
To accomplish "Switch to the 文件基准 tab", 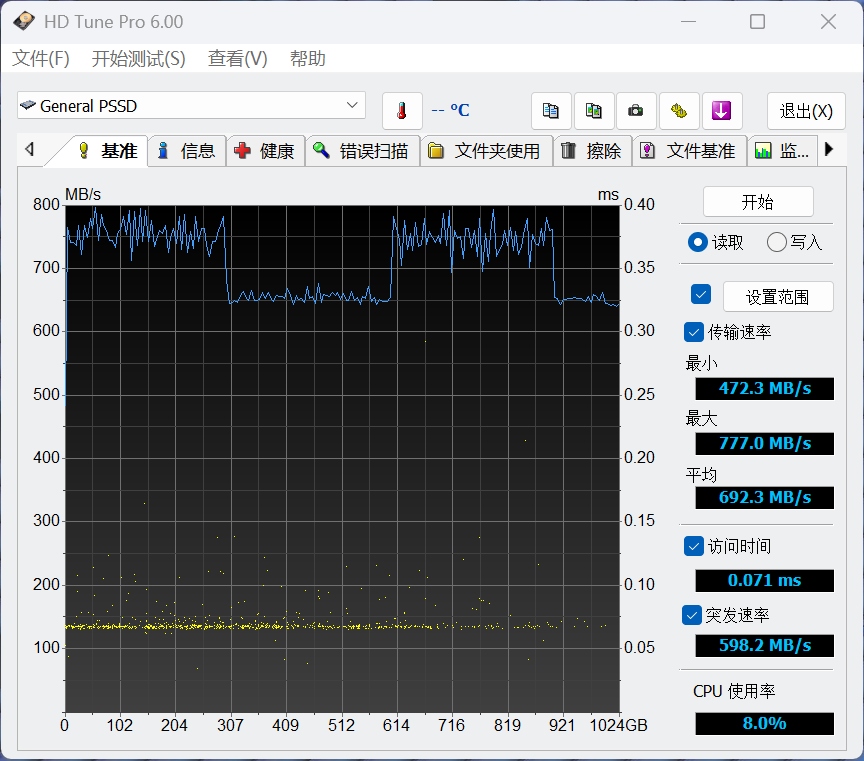I will (689, 150).
